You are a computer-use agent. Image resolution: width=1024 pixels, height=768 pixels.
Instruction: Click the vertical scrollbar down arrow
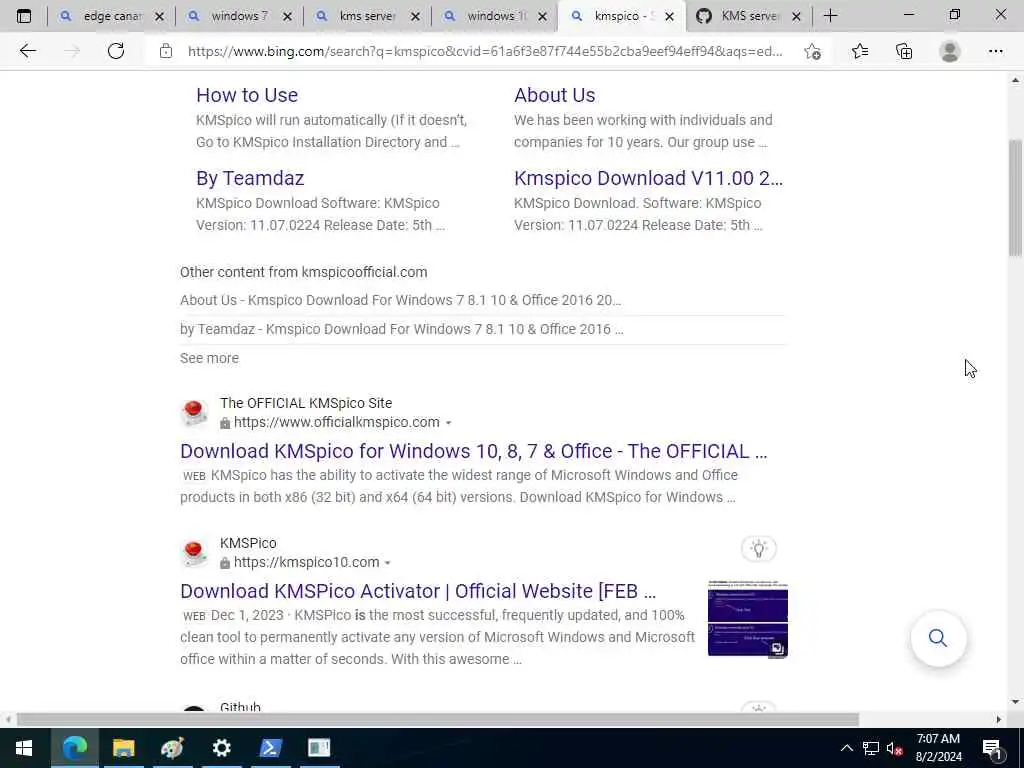pos(1015,702)
